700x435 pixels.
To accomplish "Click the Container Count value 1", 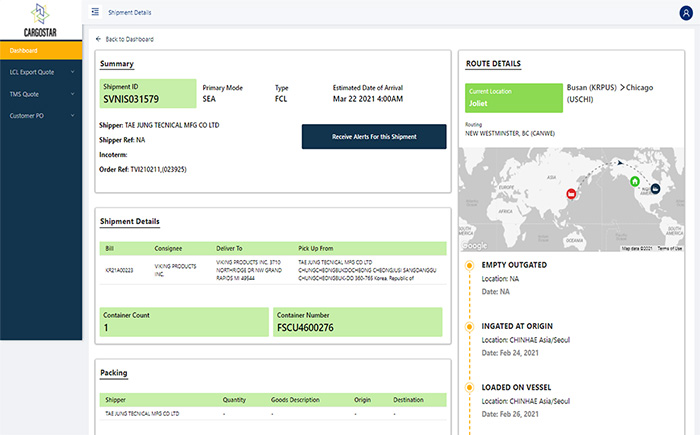I will pyautogui.click(x=106, y=328).
